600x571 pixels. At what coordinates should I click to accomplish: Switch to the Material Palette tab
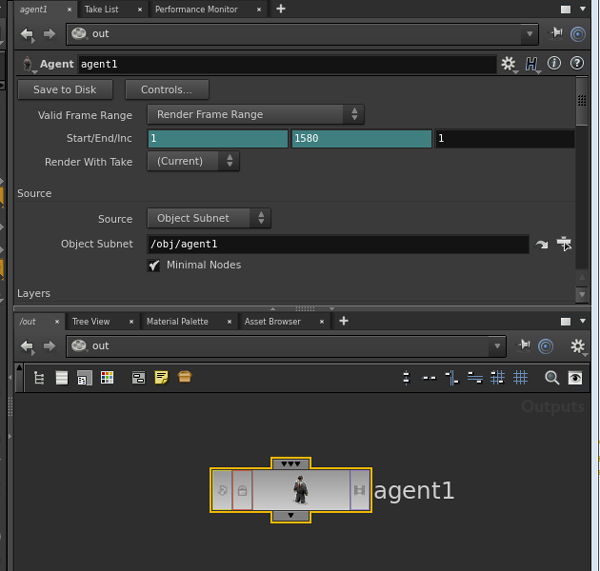178,322
